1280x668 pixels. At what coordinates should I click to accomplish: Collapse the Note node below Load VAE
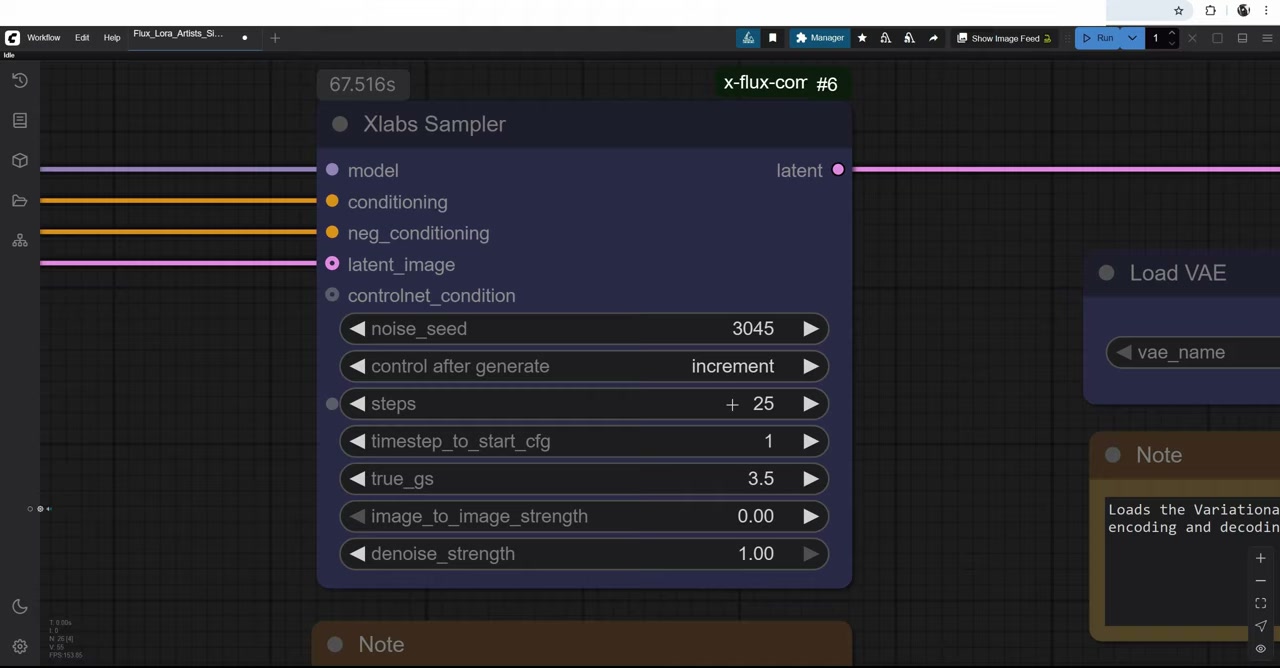pyautogui.click(x=1113, y=455)
